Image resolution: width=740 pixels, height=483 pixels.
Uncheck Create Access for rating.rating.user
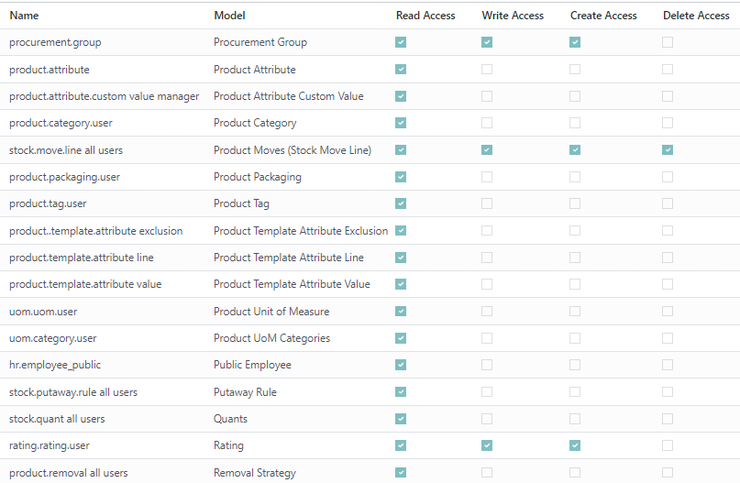(x=574, y=445)
